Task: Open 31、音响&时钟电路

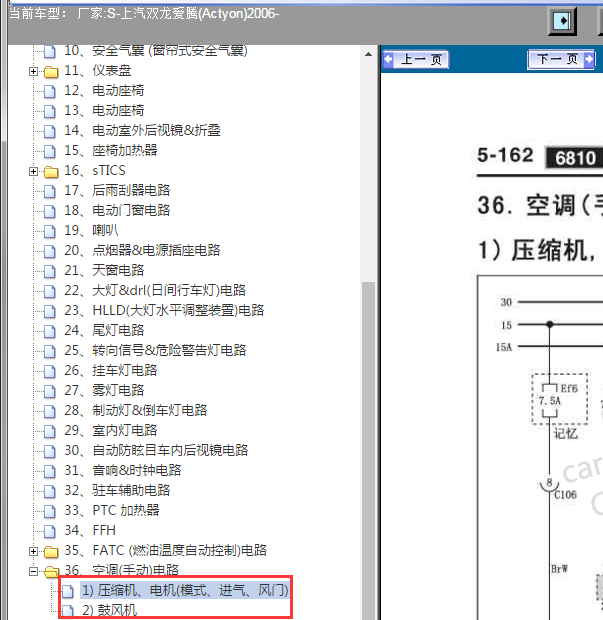Action: (123, 471)
